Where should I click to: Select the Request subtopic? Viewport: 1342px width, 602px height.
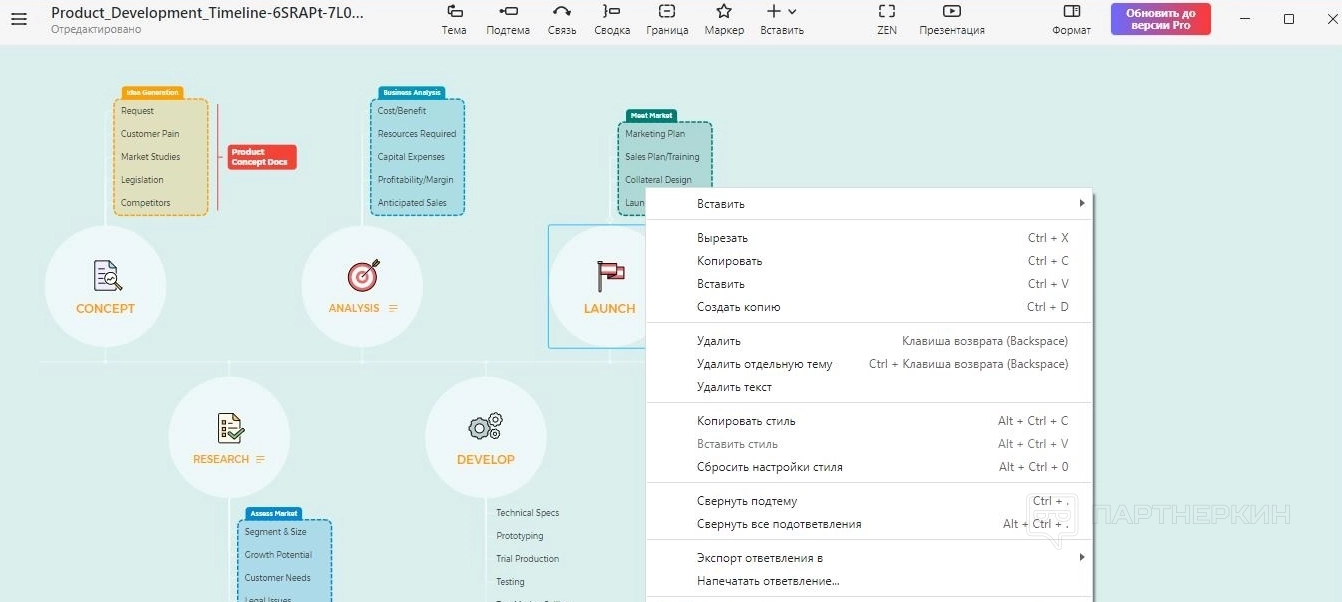pyautogui.click(x=138, y=111)
